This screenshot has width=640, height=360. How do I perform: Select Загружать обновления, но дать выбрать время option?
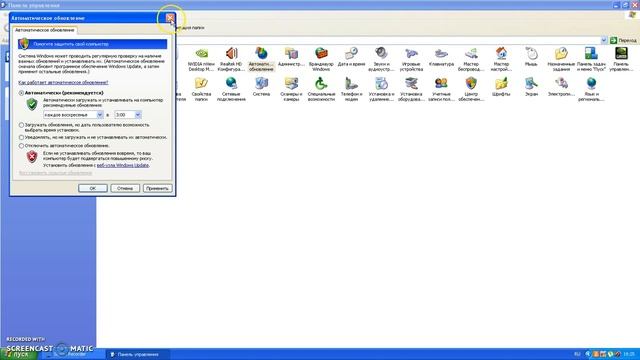[x=21, y=125]
